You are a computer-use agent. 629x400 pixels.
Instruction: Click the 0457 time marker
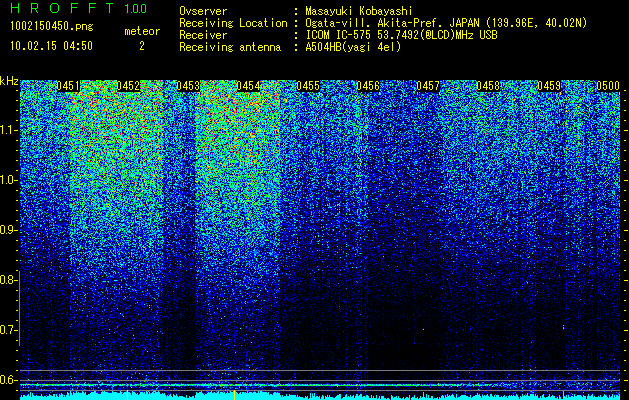tap(428, 86)
